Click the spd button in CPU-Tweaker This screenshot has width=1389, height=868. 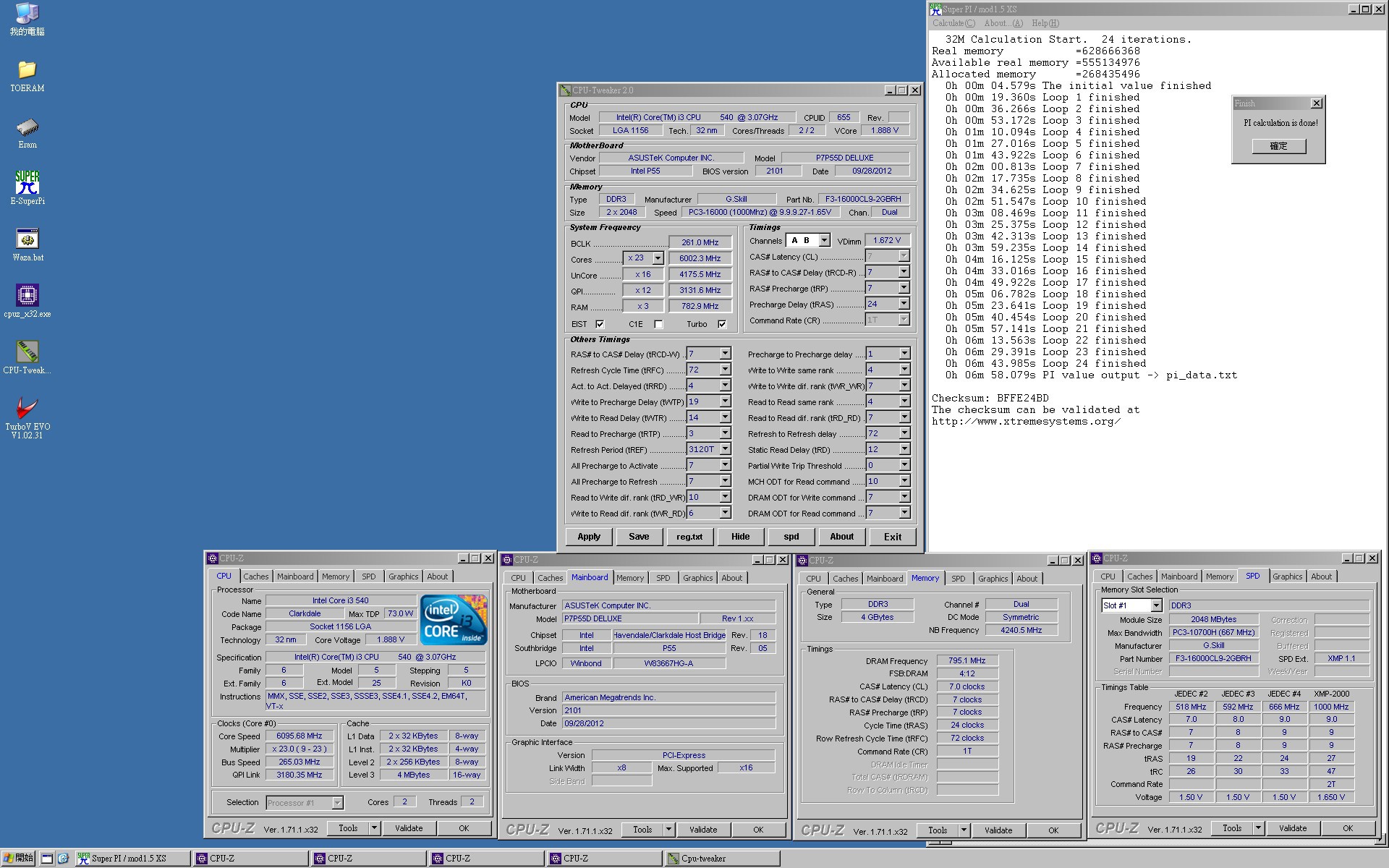(791, 537)
